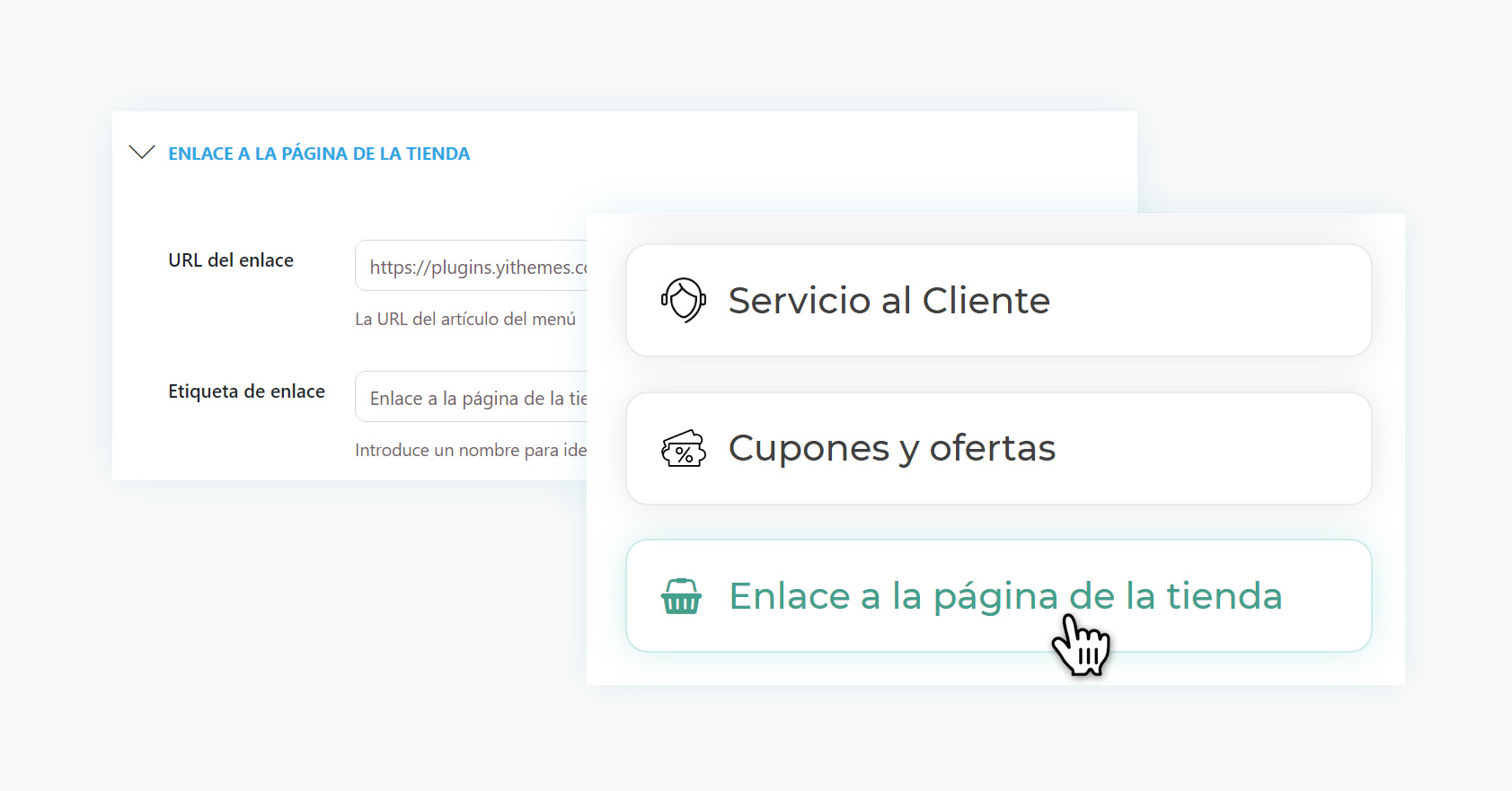Image resolution: width=1512 pixels, height=791 pixels.
Task: Open green 'Enlace a la página de la tienda' link
Action: tap(1004, 596)
